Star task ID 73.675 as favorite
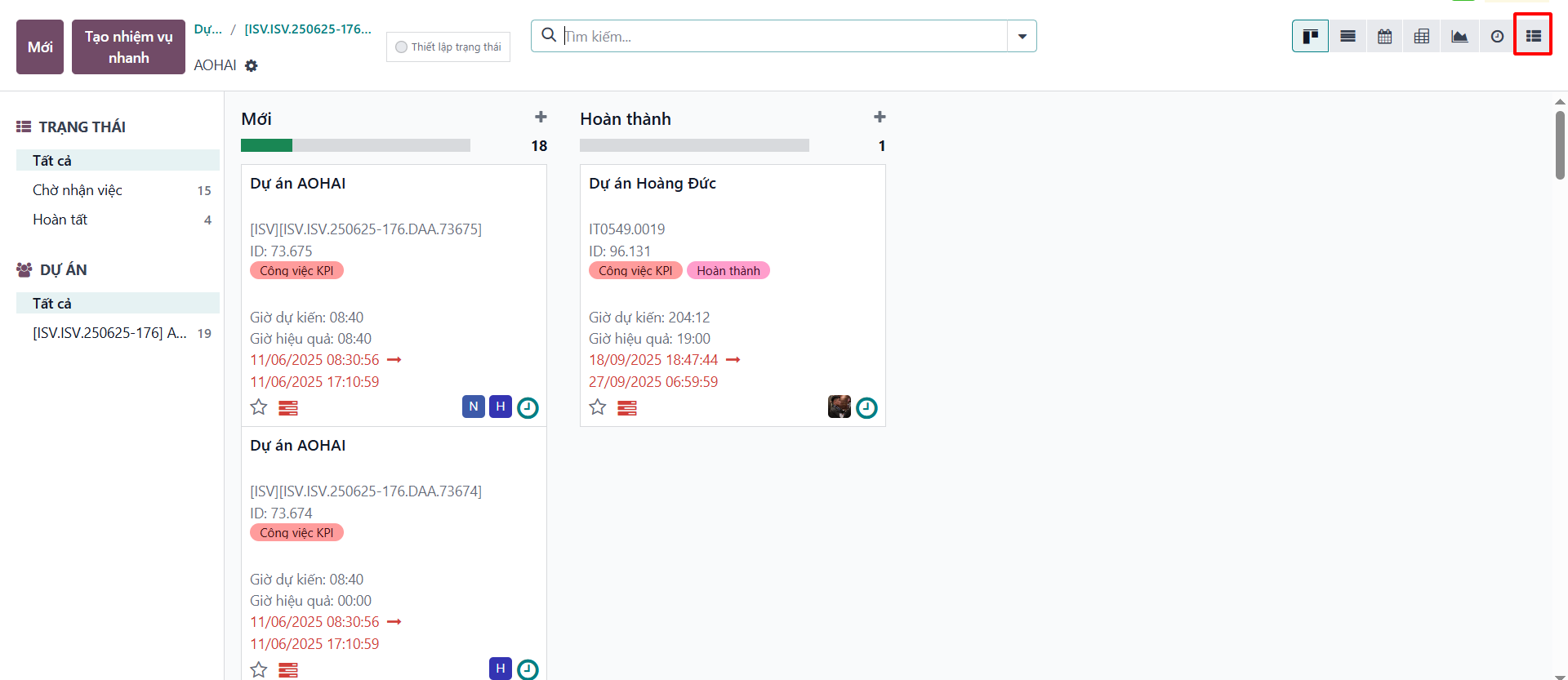 click(259, 407)
